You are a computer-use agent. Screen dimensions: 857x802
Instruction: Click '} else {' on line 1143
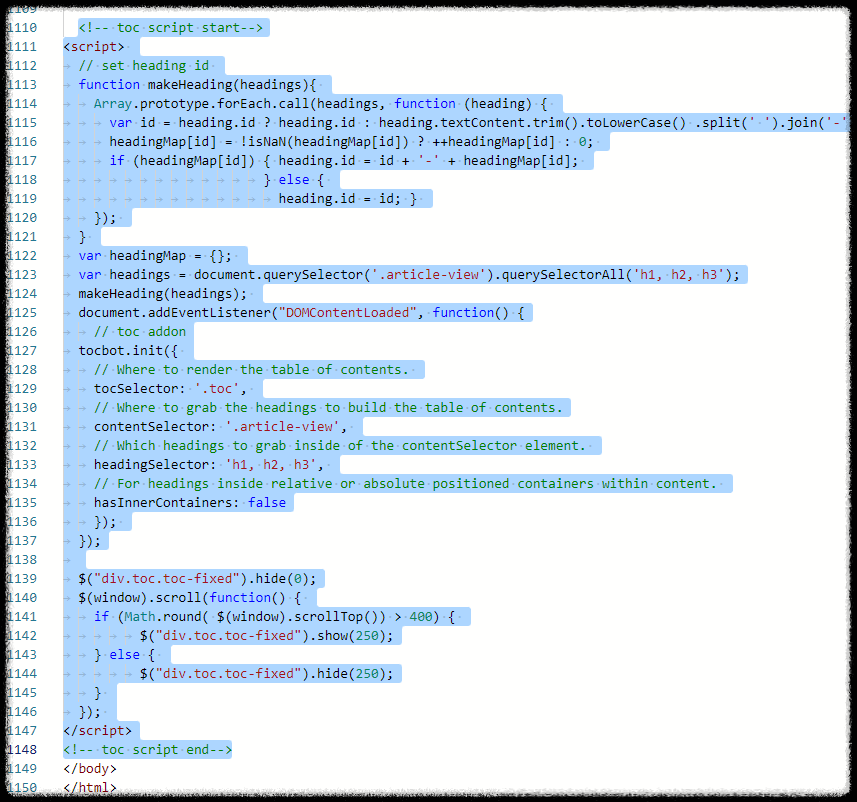pyautogui.click(x=125, y=654)
